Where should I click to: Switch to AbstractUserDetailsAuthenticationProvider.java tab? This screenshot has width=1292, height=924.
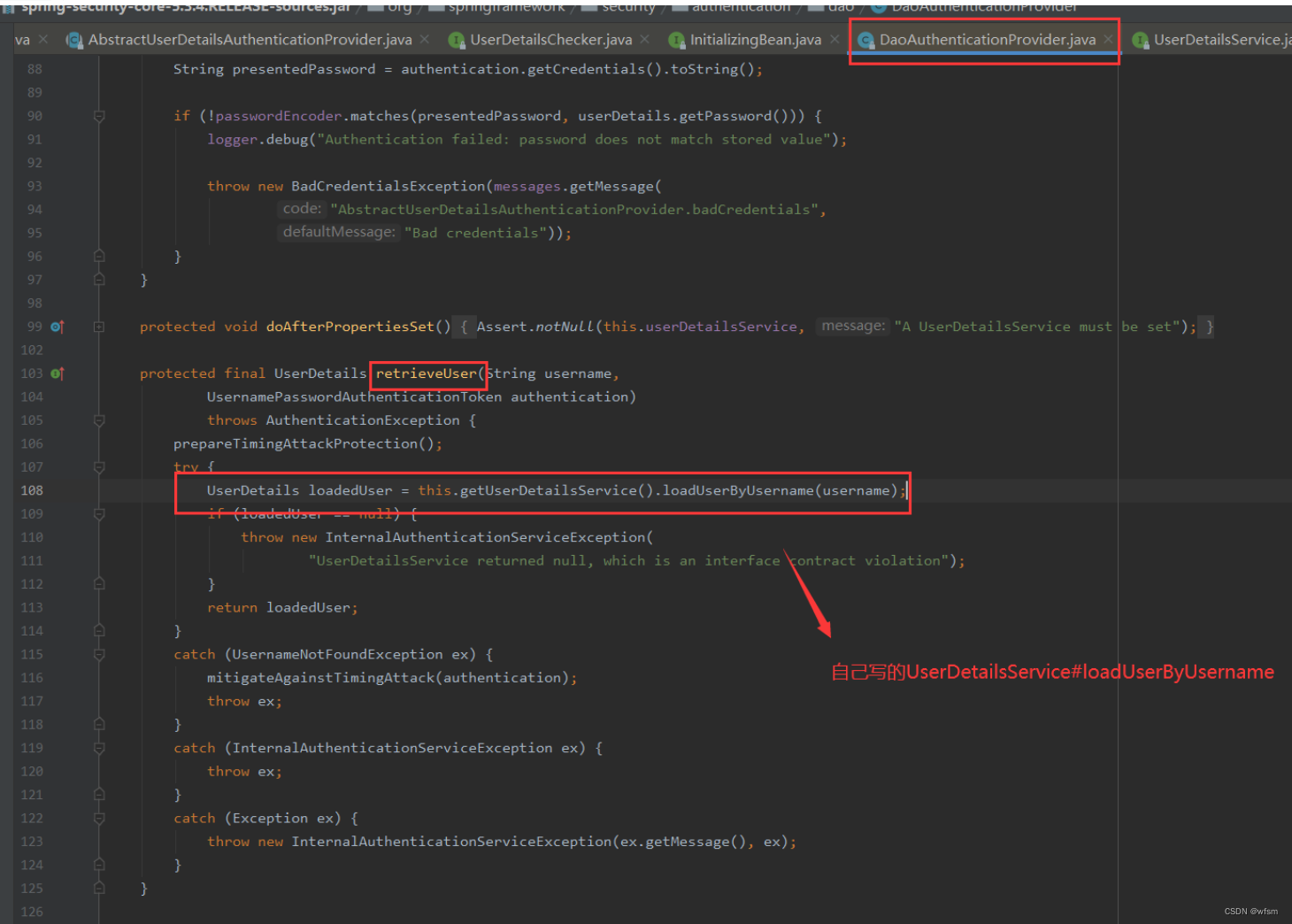point(250,40)
